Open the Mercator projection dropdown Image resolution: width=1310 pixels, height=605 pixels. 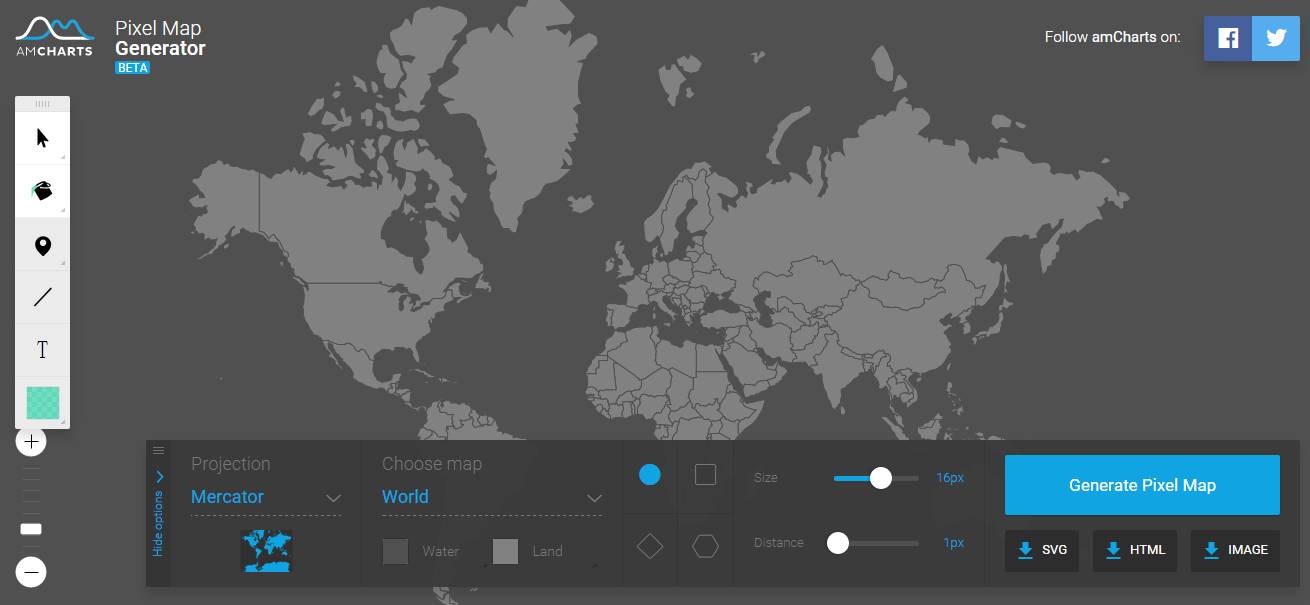pyautogui.click(x=266, y=497)
